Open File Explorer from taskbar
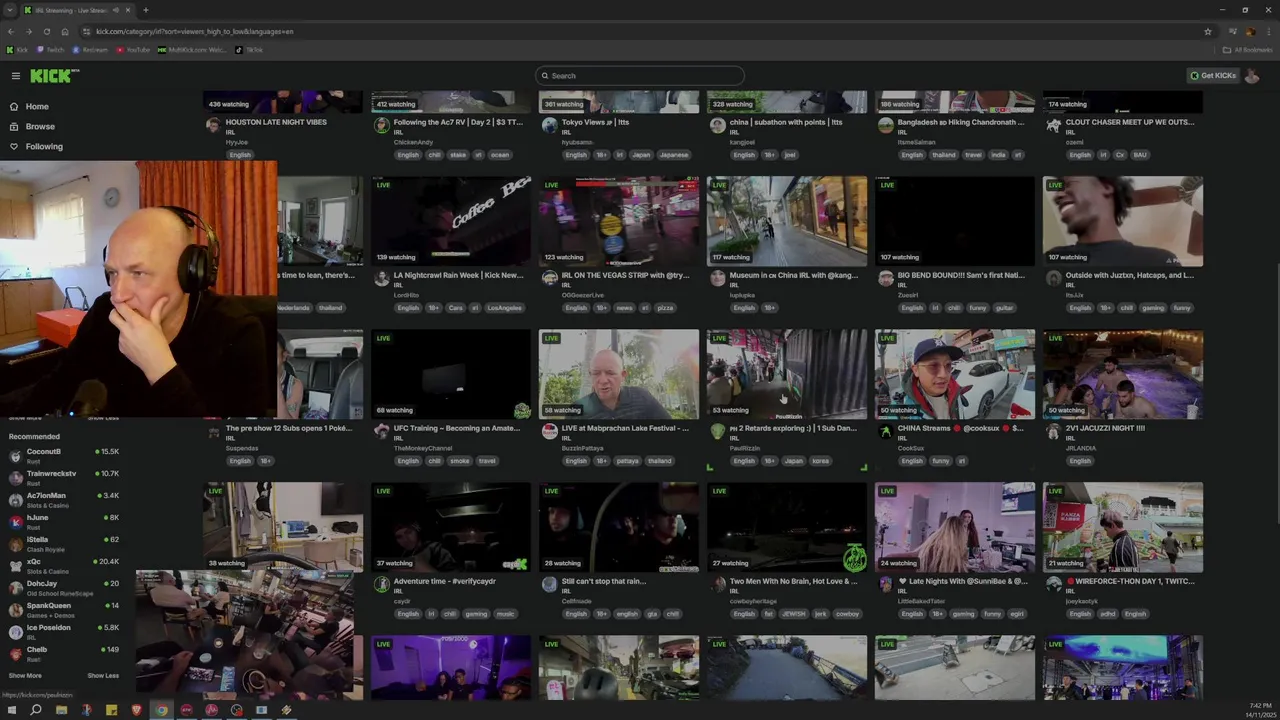This screenshot has height=720, width=1280. pyautogui.click(x=61, y=710)
